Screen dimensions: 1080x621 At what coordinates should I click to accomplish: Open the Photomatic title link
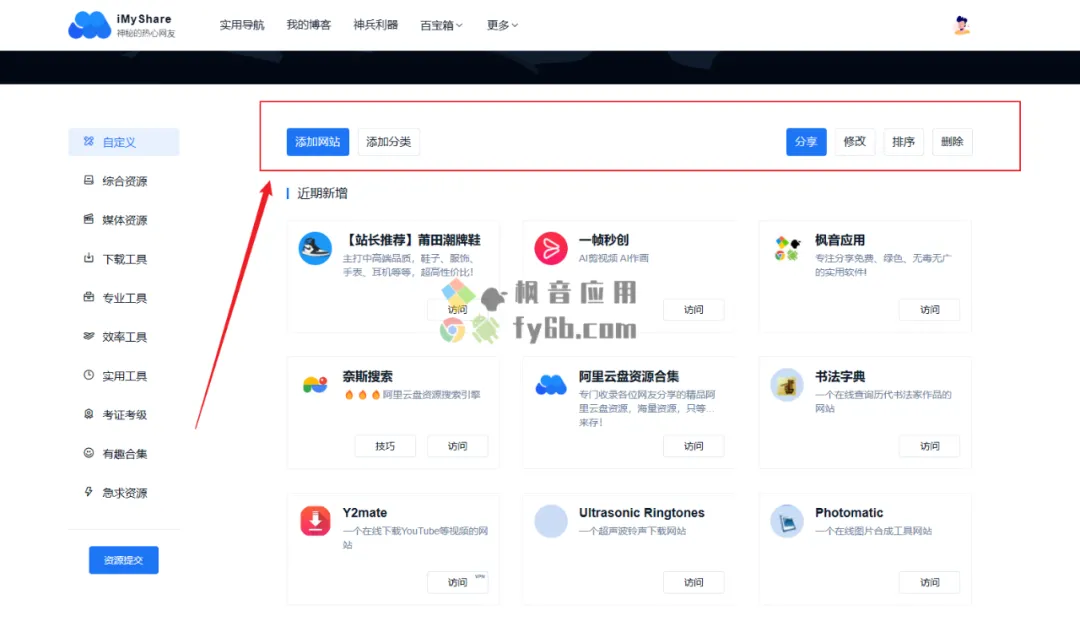point(849,513)
